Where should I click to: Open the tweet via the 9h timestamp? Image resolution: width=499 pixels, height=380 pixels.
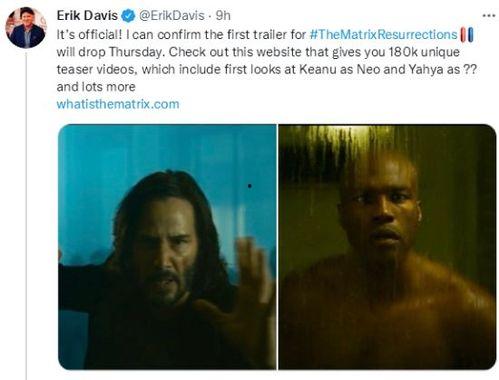click(223, 16)
